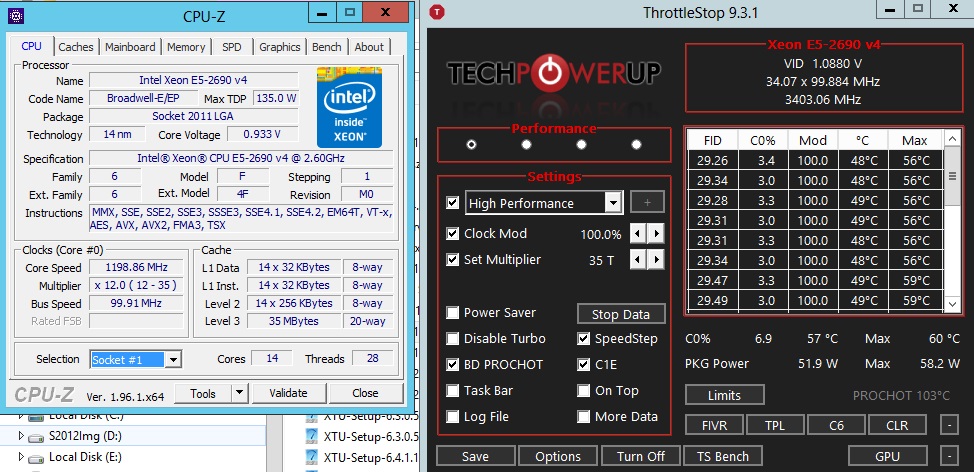Open the High Performance power plan dropdown
Viewport: 974px width, 472px height.
613,203
